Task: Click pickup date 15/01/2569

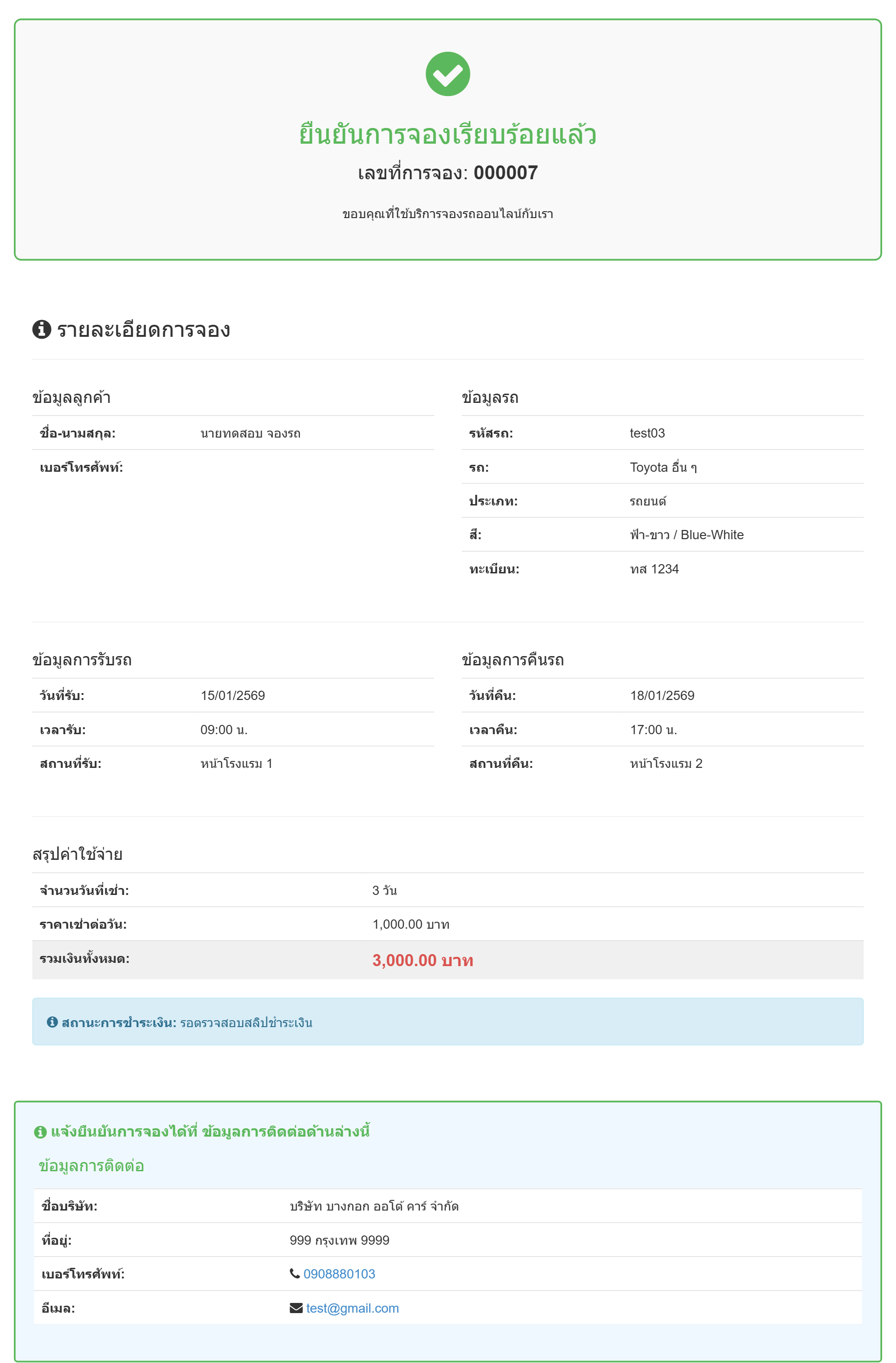Action: click(x=232, y=695)
